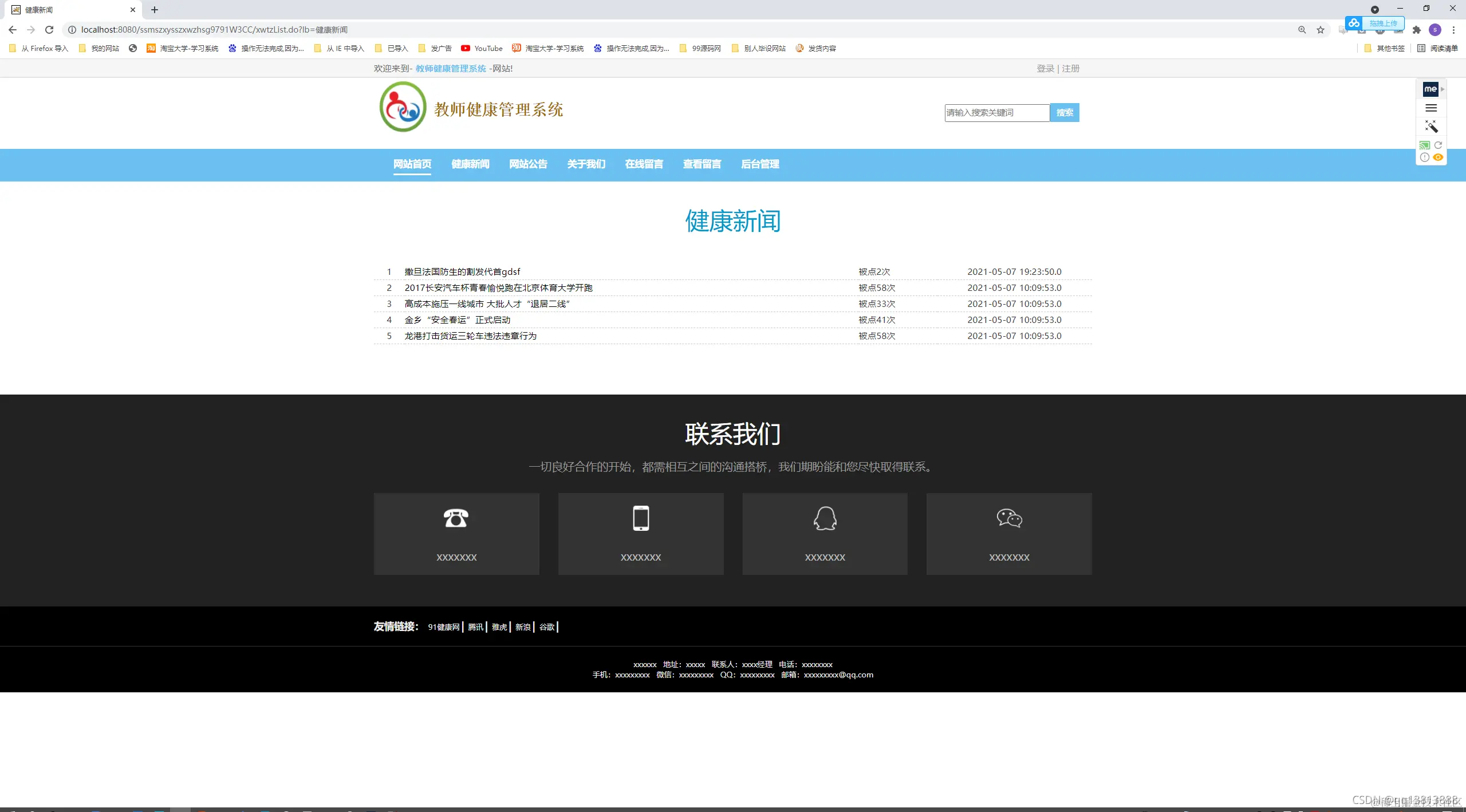
Task: Click the refresh icon in the floating widget
Action: pos(1439,145)
